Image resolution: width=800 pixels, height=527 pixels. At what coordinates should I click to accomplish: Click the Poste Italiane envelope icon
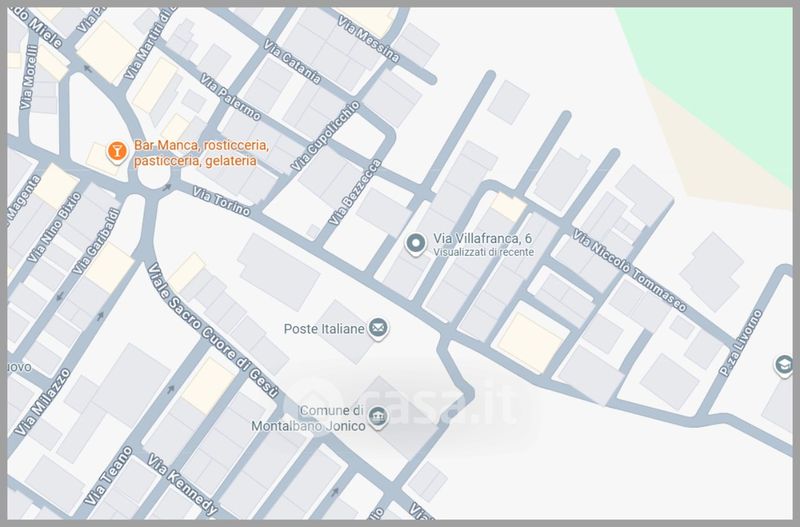click(x=379, y=327)
